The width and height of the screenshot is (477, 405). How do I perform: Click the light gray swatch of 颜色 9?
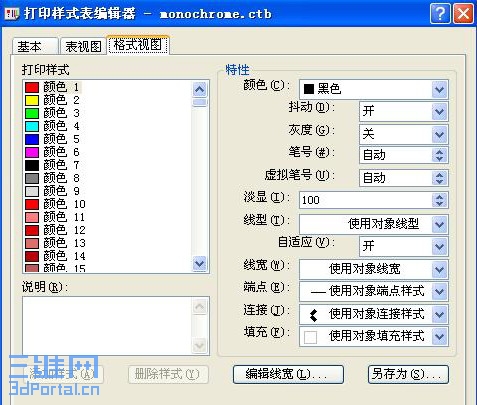pyautogui.click(x=32, y=191)
